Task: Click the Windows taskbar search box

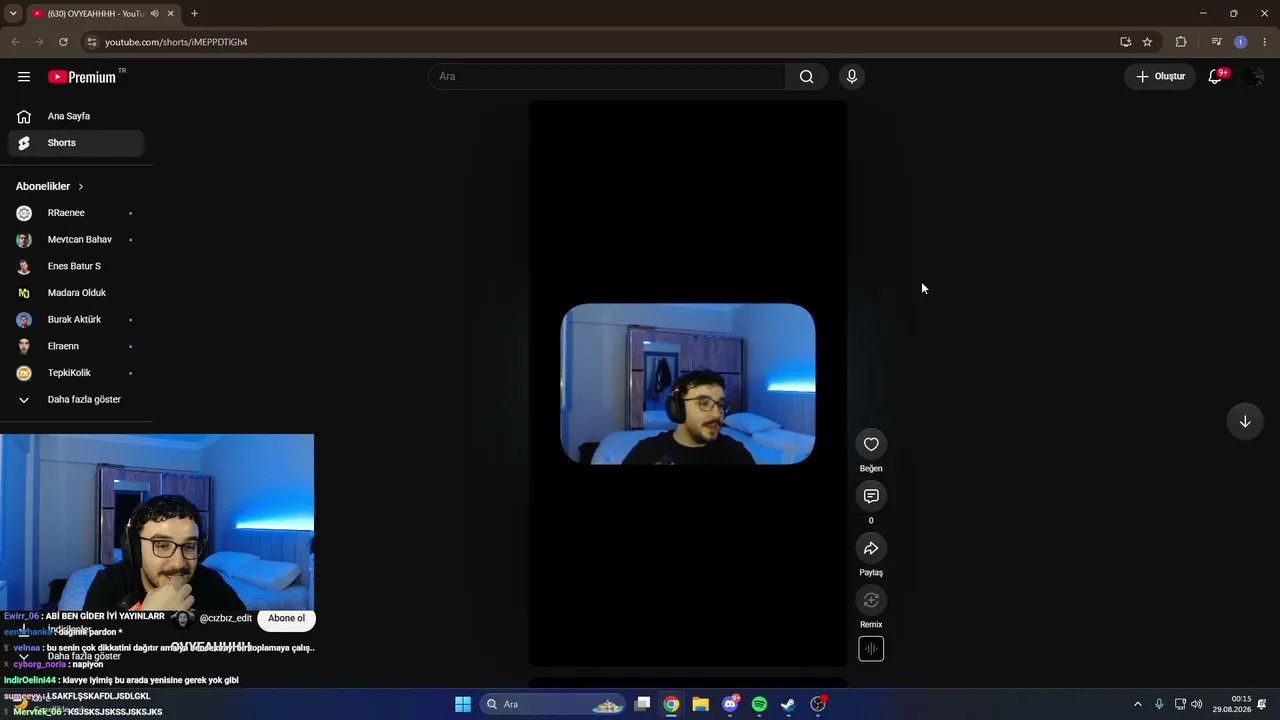Action: 553,704
